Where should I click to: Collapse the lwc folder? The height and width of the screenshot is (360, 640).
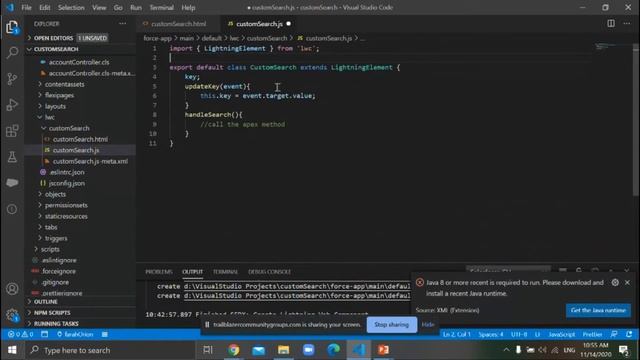pos(49,117)
